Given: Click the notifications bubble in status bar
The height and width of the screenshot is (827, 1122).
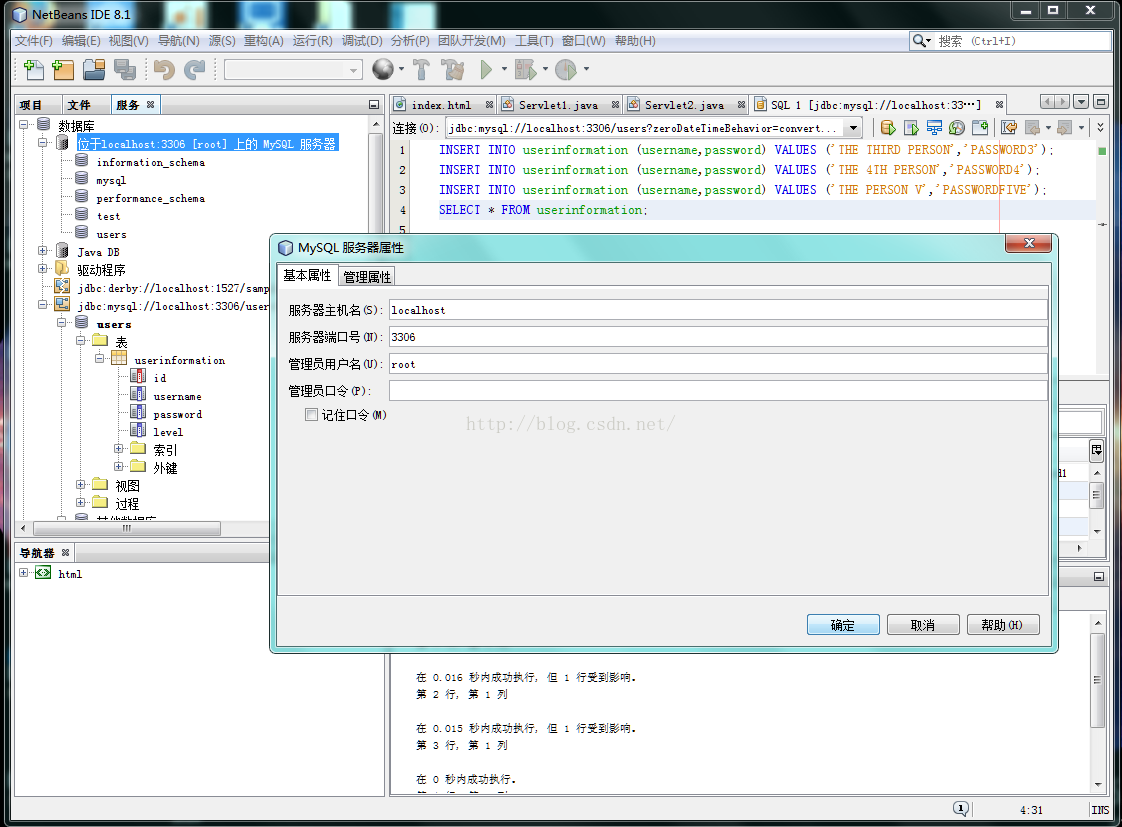Looking at the screenshot, I should click(961, 809).
